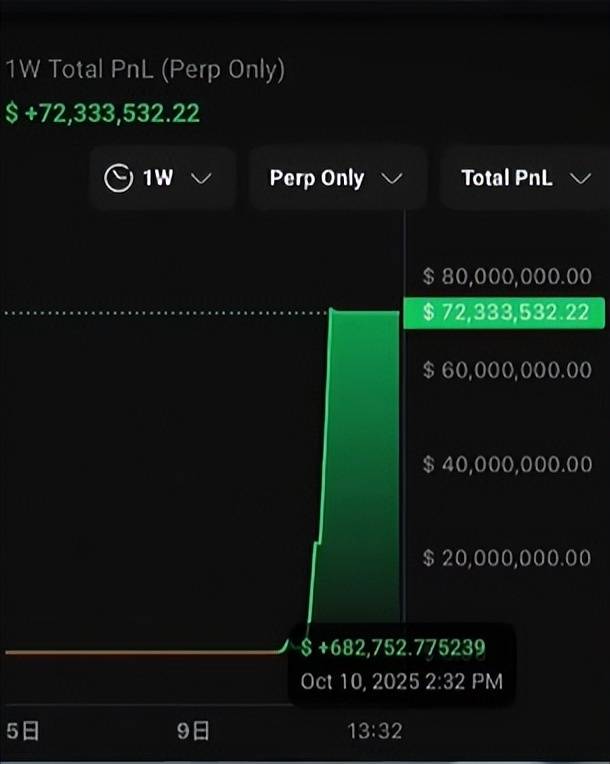
Task: Click the green +72,333,532.22 total at top
Action: [x=103, y=112]
